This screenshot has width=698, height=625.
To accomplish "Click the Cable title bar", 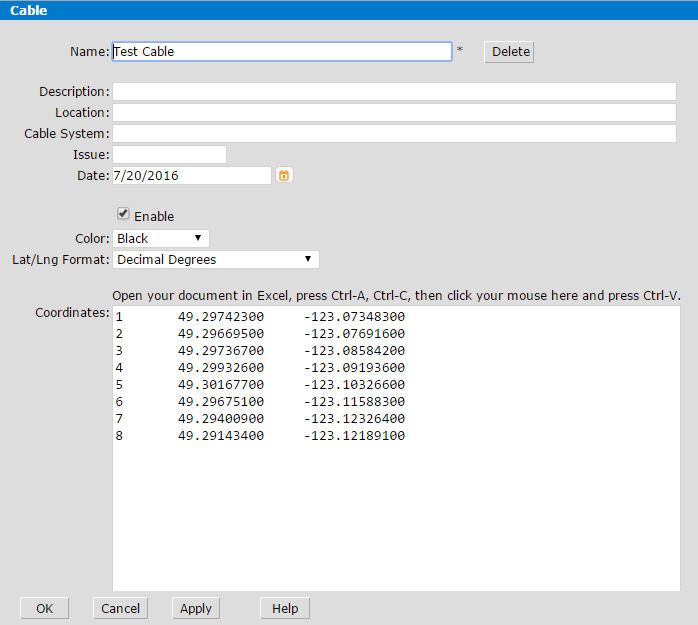I will point(349,10).
